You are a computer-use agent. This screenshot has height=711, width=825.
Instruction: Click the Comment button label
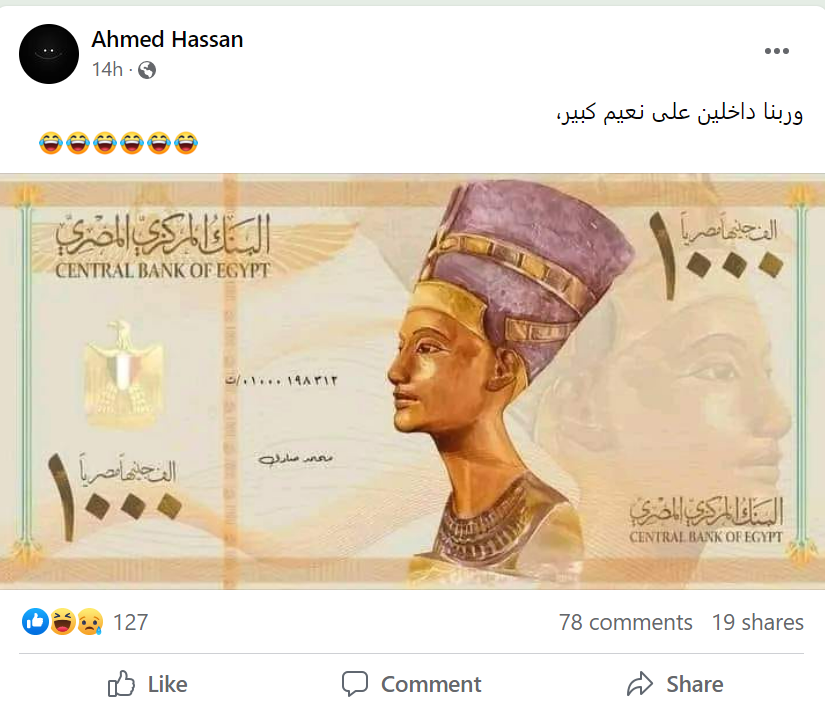point(431,684)
